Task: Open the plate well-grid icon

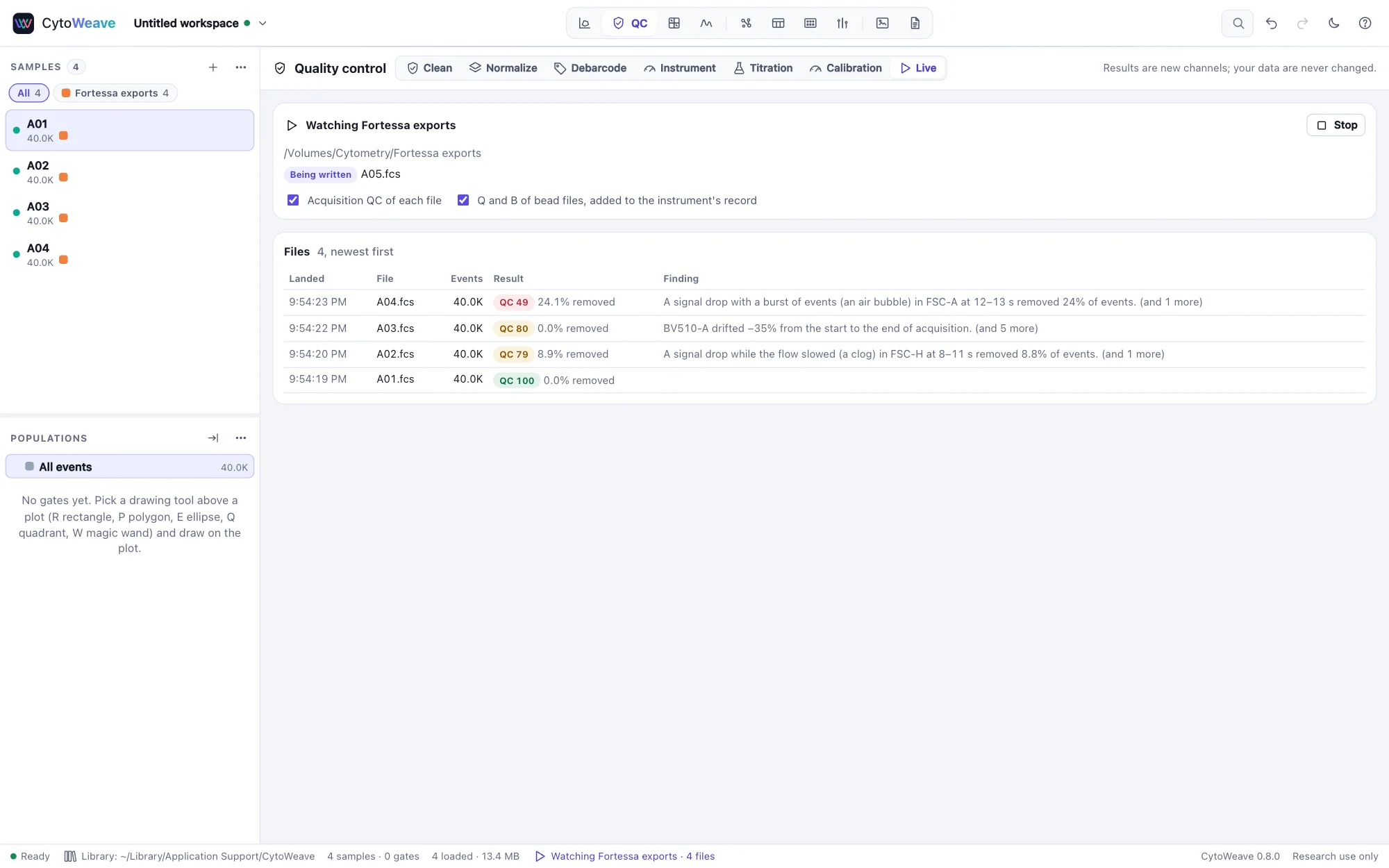Action: point(810,23)
